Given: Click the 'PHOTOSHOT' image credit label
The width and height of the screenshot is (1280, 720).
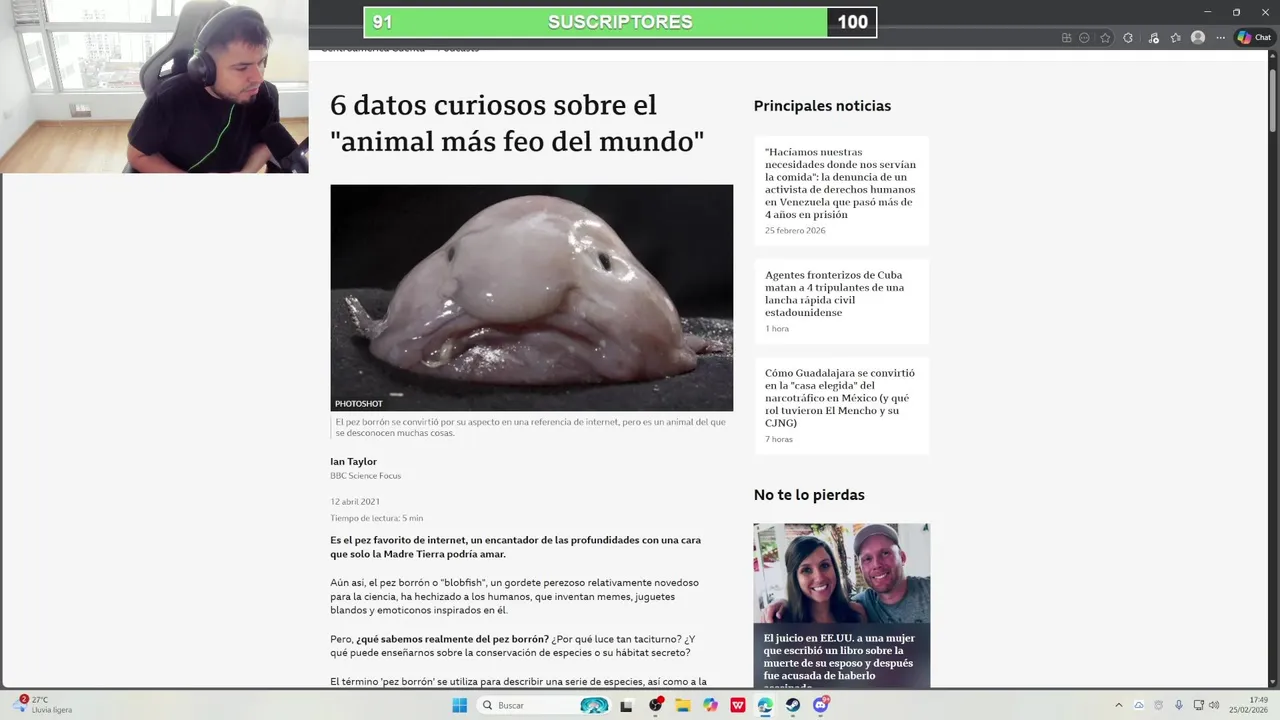Looking at the screenshot, I should point(358,404).
